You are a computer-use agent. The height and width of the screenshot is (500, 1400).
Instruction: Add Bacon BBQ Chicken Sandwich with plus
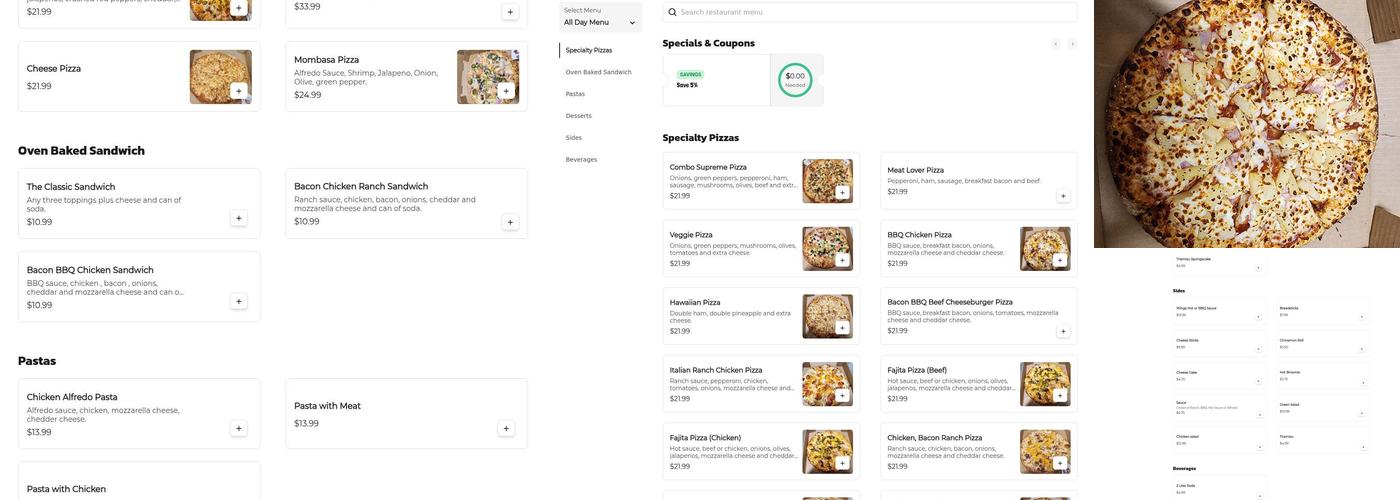238,301
